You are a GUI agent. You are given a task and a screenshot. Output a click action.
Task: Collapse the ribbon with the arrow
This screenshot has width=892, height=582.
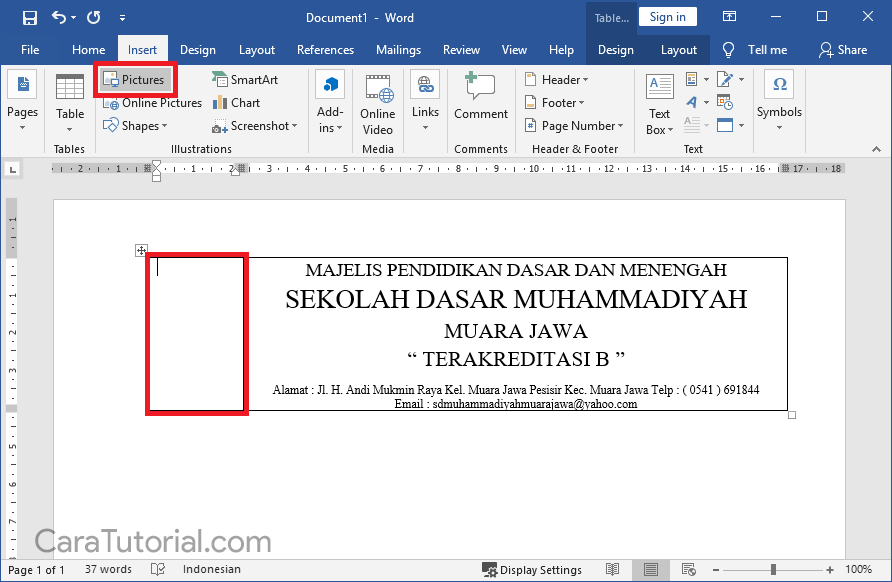[x=877, y=149]
